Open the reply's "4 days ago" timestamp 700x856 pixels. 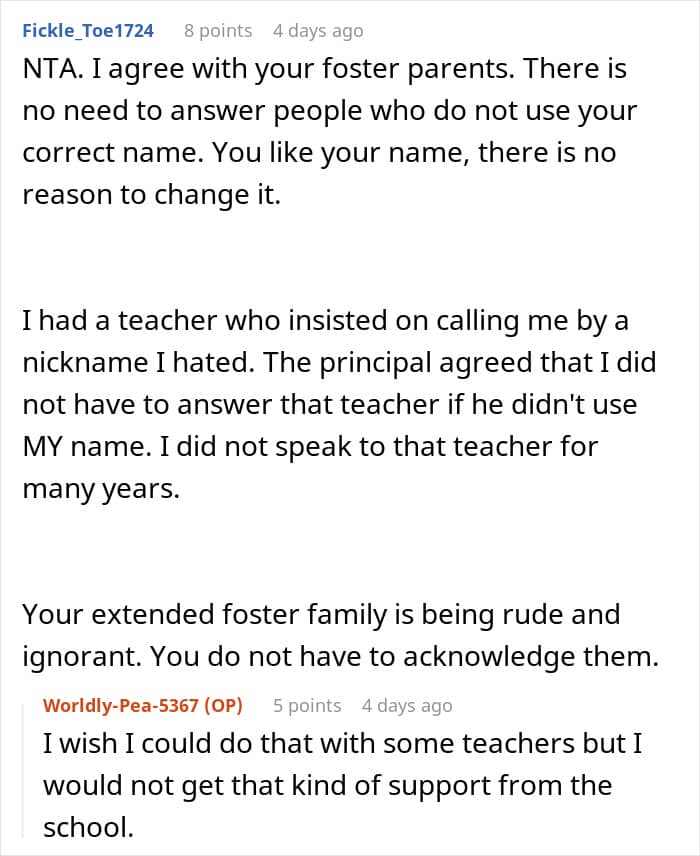(407, 706)
